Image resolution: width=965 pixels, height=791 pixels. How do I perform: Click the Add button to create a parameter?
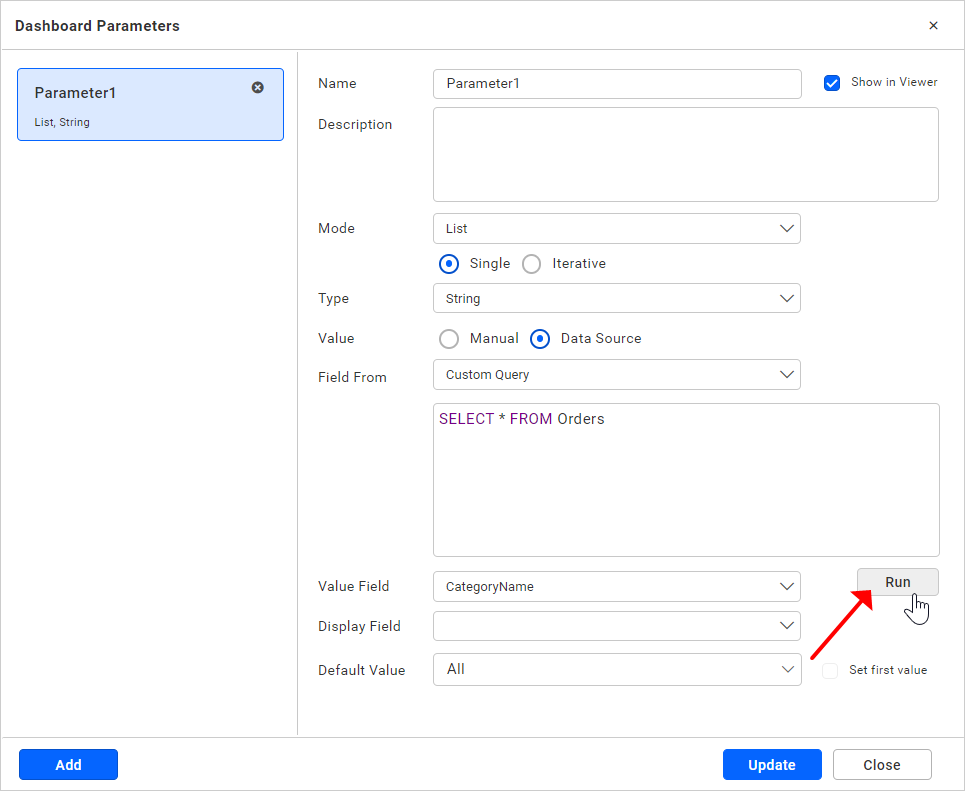[x=68, y=764]
